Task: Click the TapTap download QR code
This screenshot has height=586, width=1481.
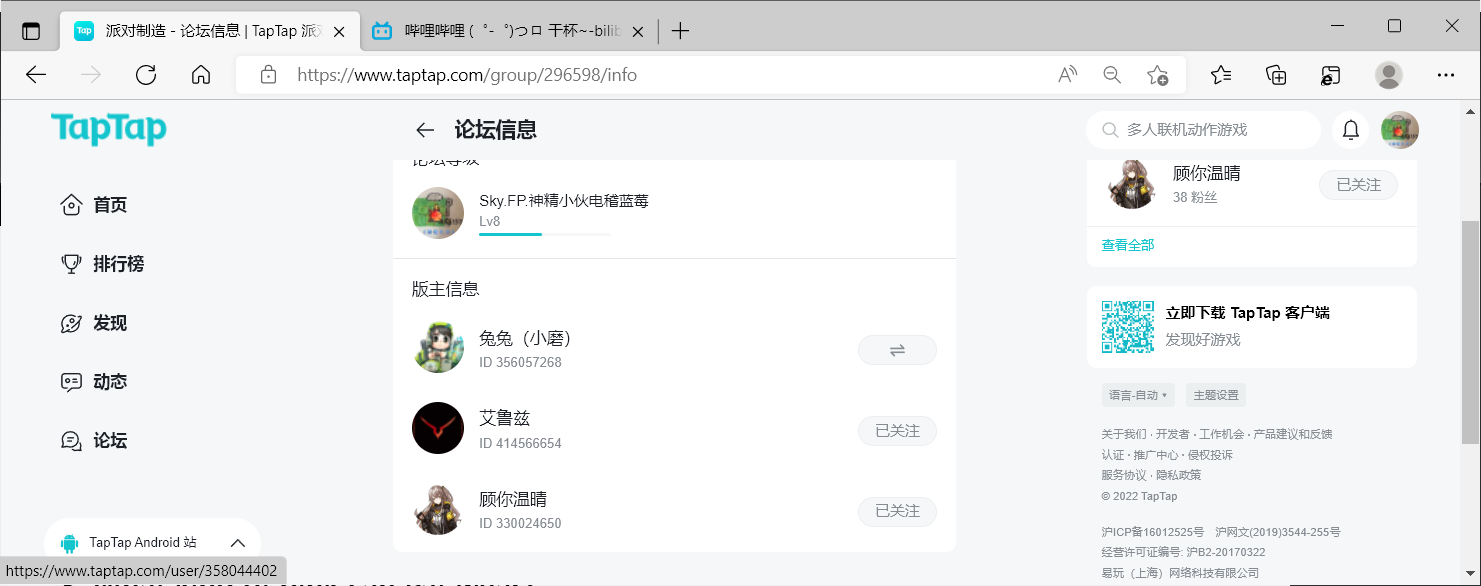Action: pyautogui.click(x=1127, y=327)
